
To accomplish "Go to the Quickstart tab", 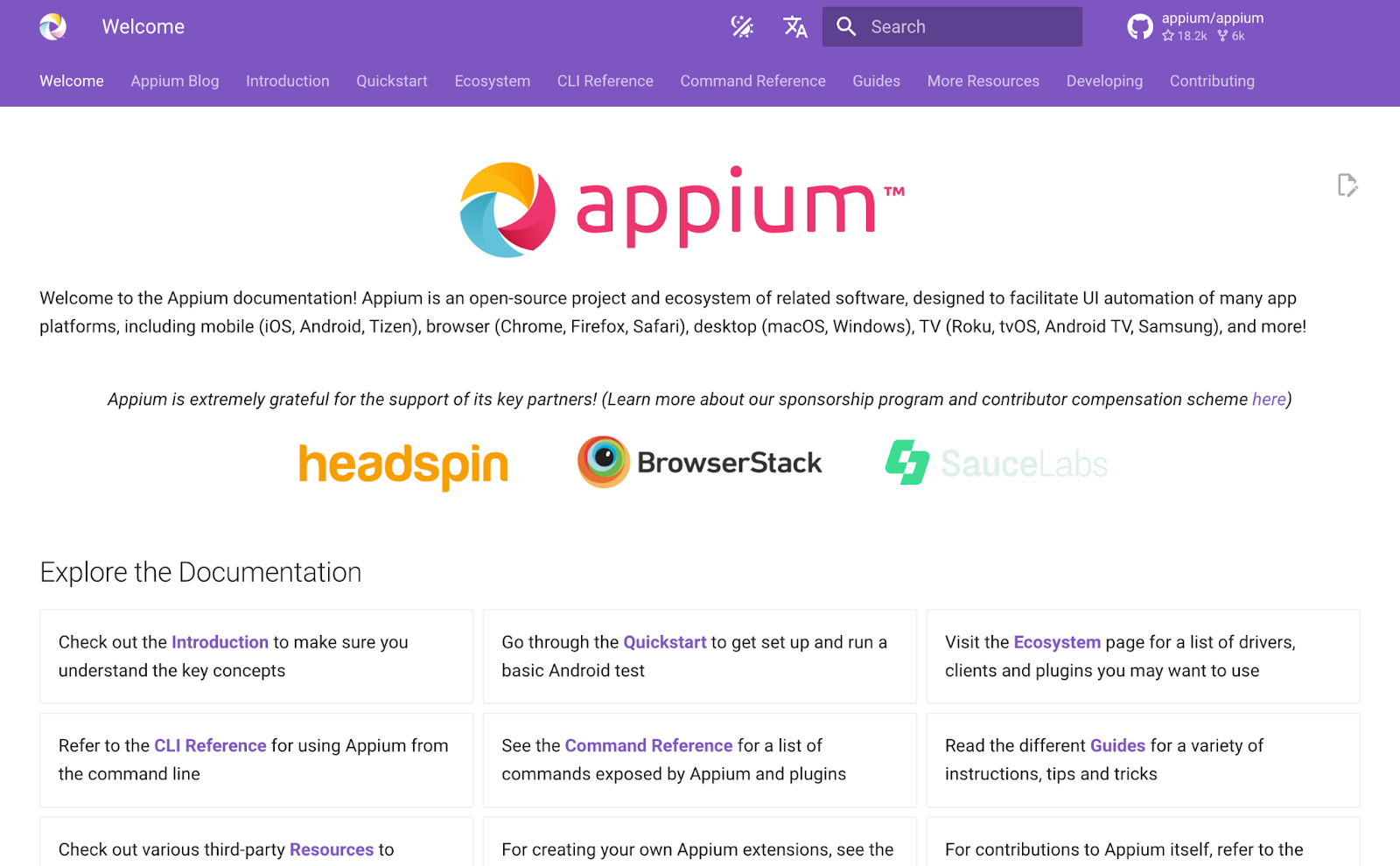I will point(392,80).
